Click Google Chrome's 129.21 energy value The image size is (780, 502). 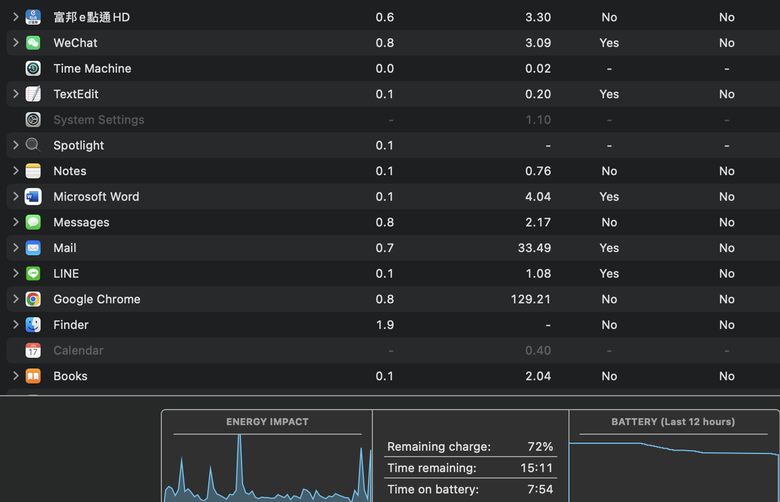tap(530, 299)
